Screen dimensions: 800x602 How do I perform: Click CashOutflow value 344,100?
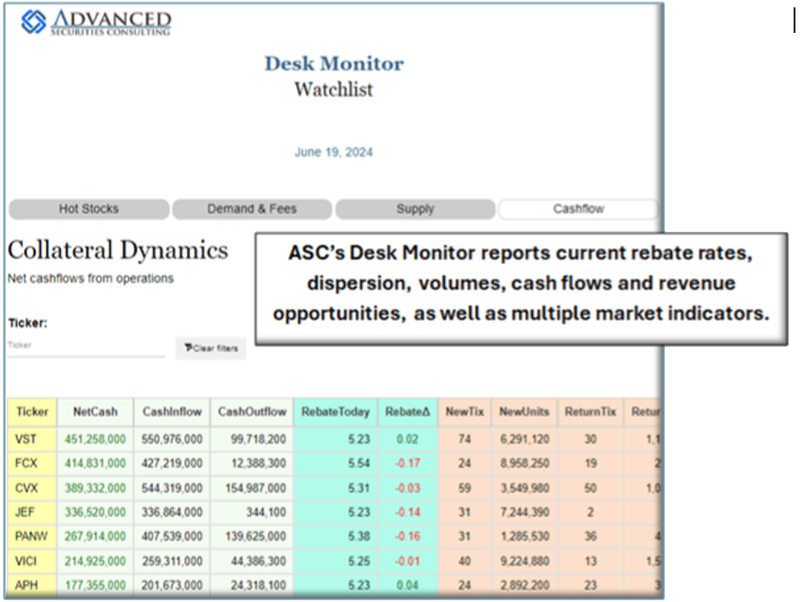point(266,512)
